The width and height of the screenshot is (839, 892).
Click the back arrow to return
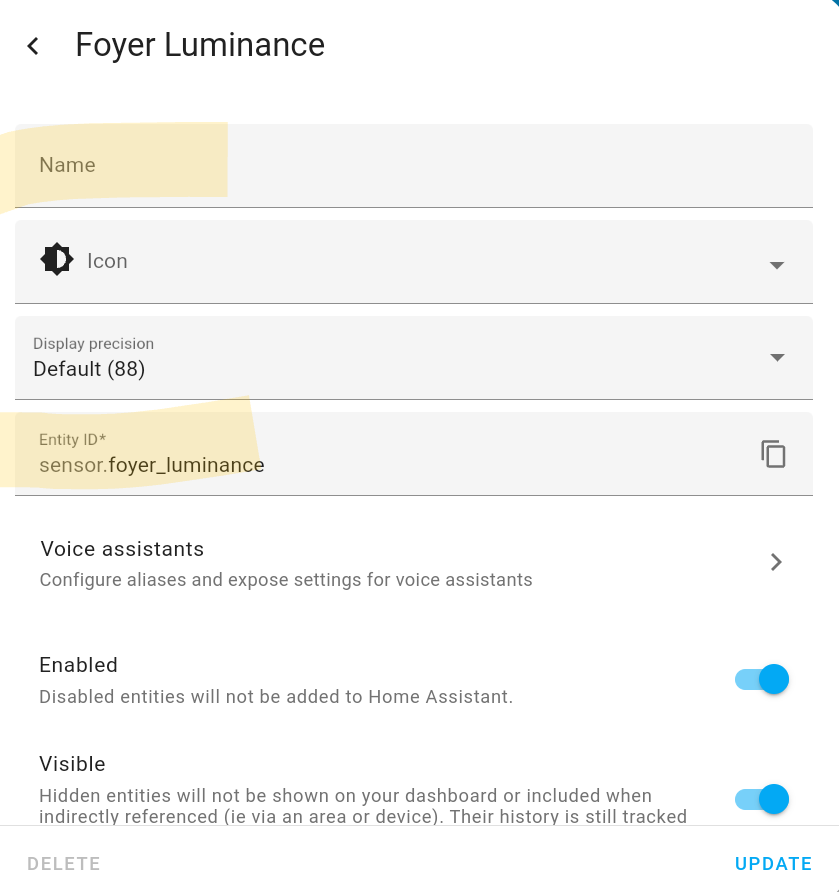pos(32,45)
